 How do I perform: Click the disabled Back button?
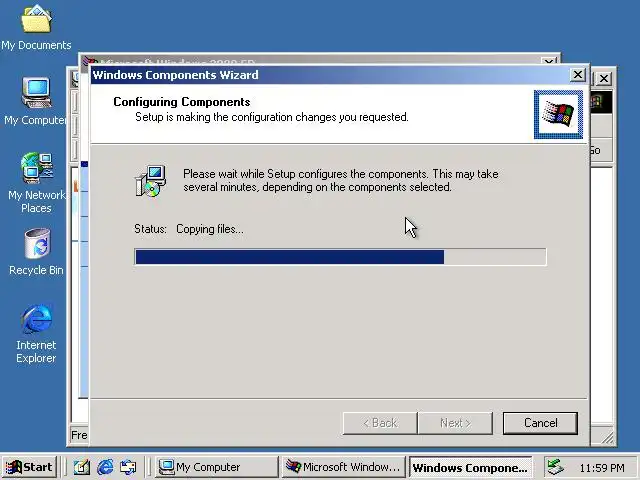point(380,423)
